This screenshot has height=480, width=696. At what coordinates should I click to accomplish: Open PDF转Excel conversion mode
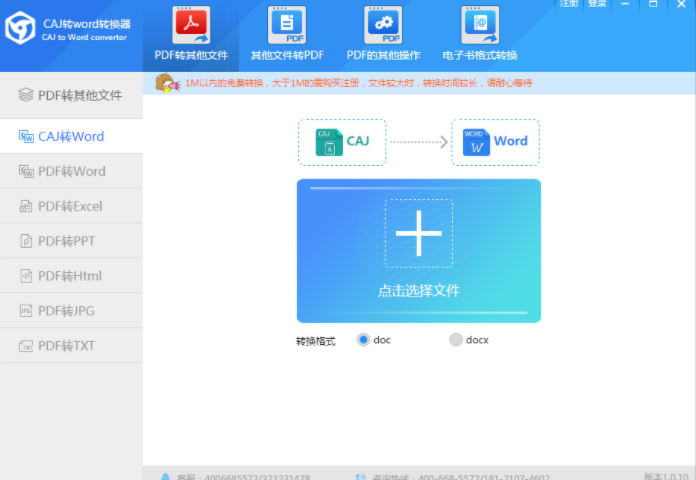(71, 206)
